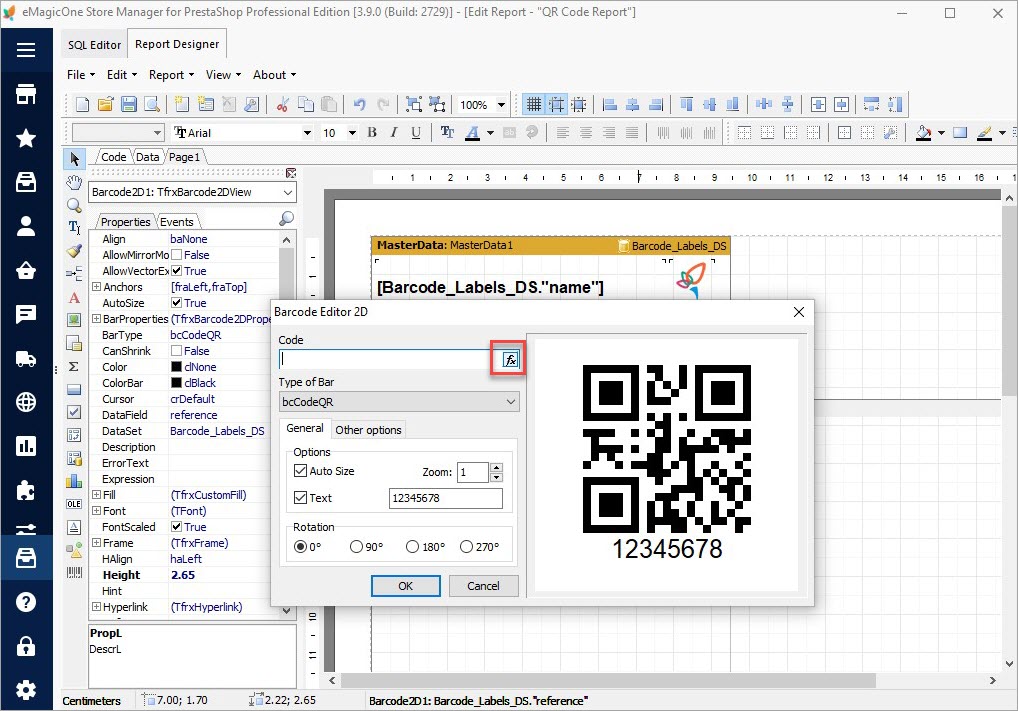1018x711 pixels.
Task: Open the Type of Bar bcCodeQR dropdown
Action: click(399, 402)
